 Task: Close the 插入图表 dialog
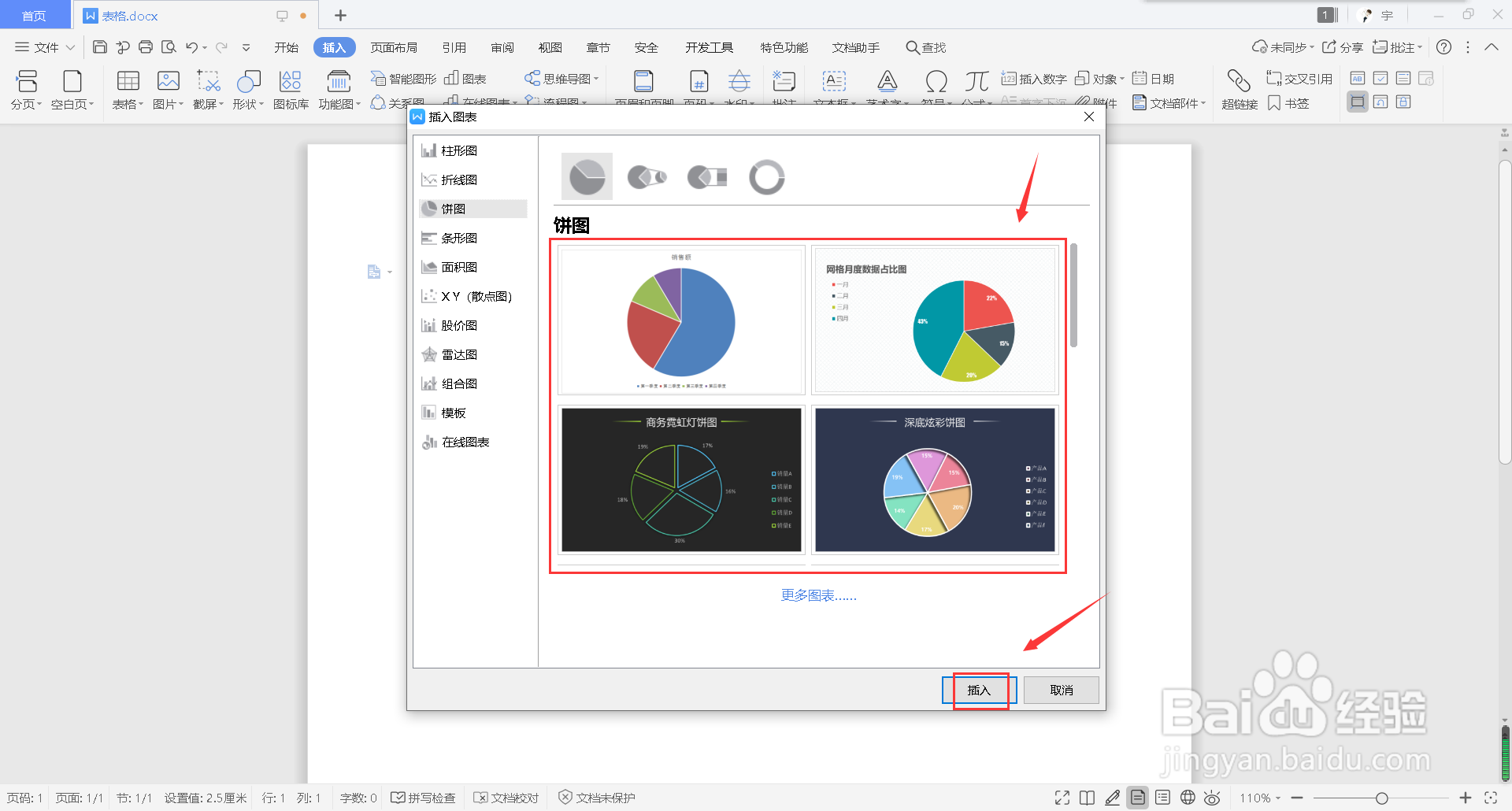click(x=1089, y=117)
